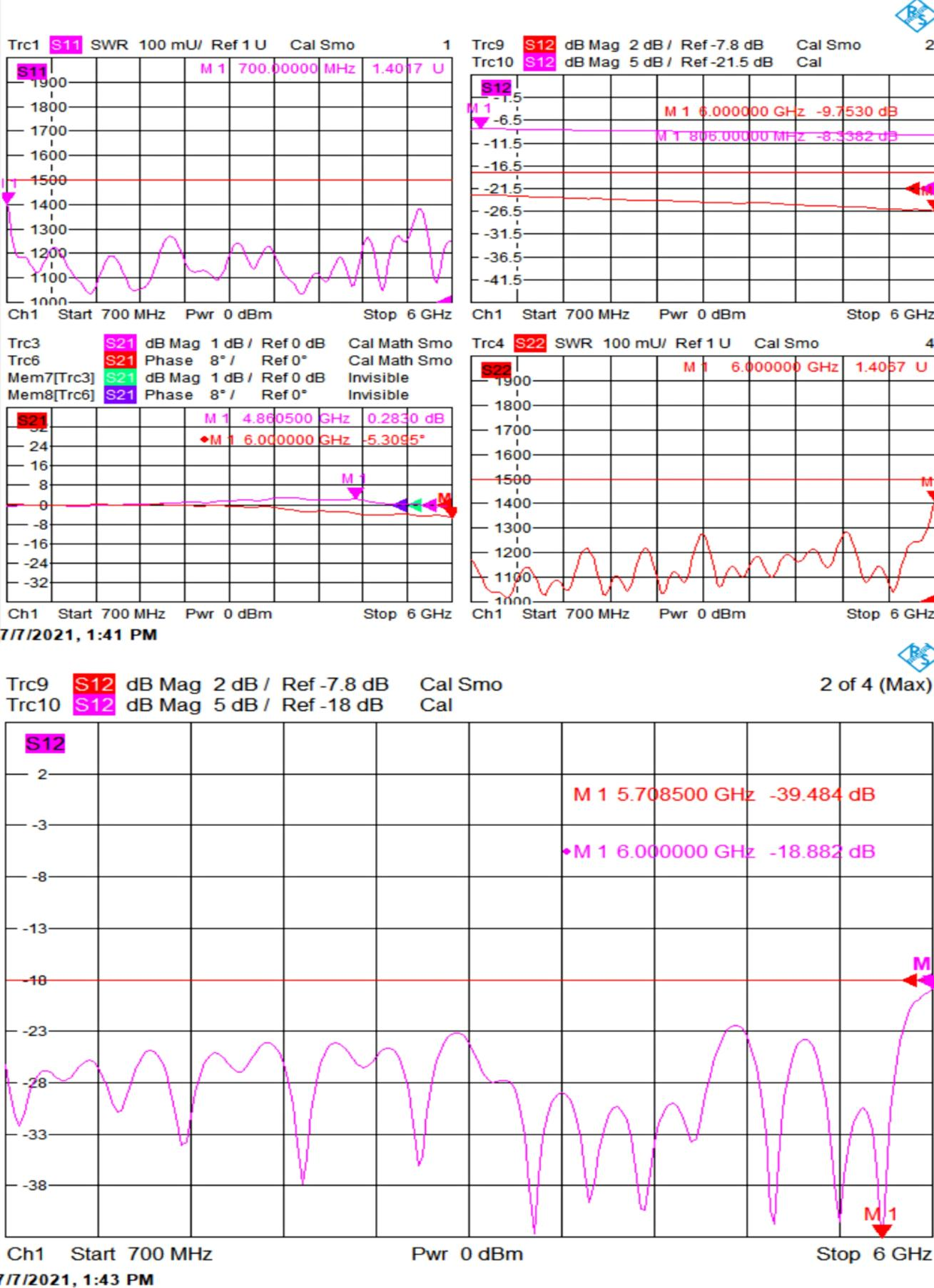
Task: Click marker readout '6.000000 GHz -18.882 dB'
Action: point(719,852)
